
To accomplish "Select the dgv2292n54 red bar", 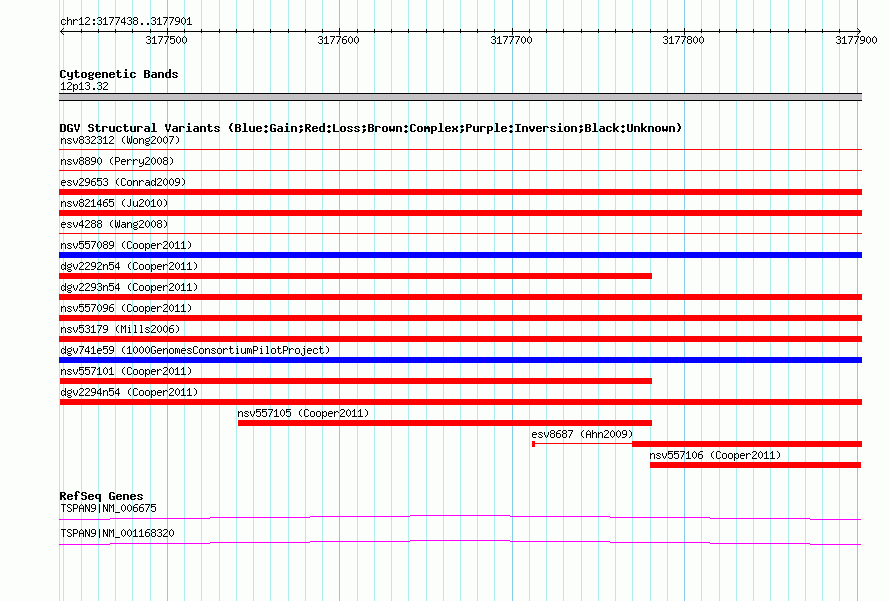I will [355, 276].
